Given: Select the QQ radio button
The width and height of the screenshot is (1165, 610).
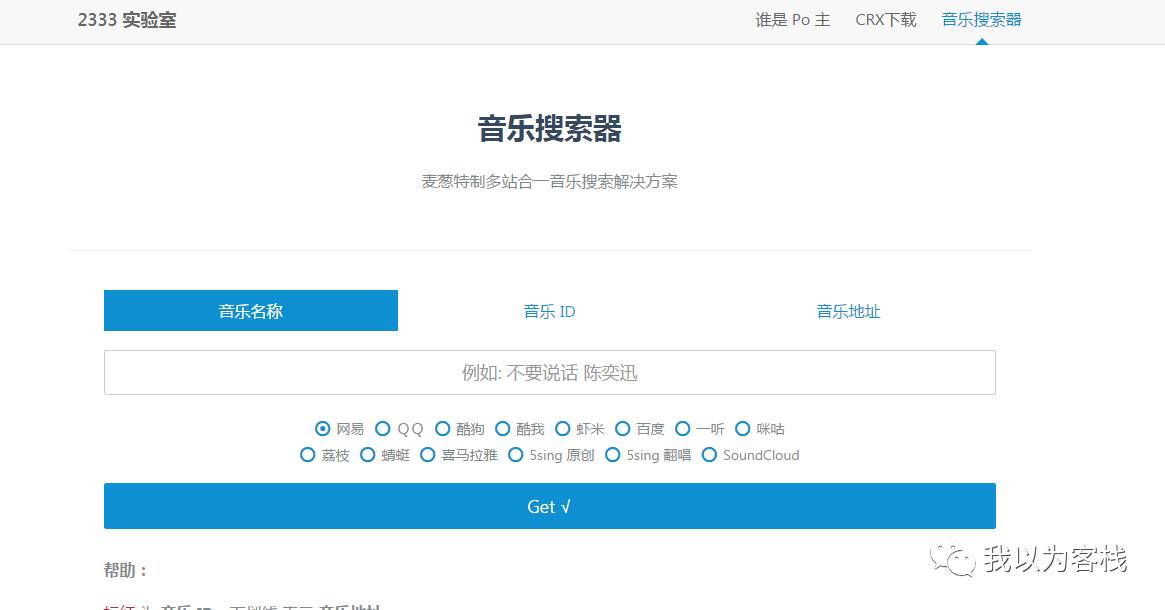Looking at the screenshot, I should click(383, 429).
